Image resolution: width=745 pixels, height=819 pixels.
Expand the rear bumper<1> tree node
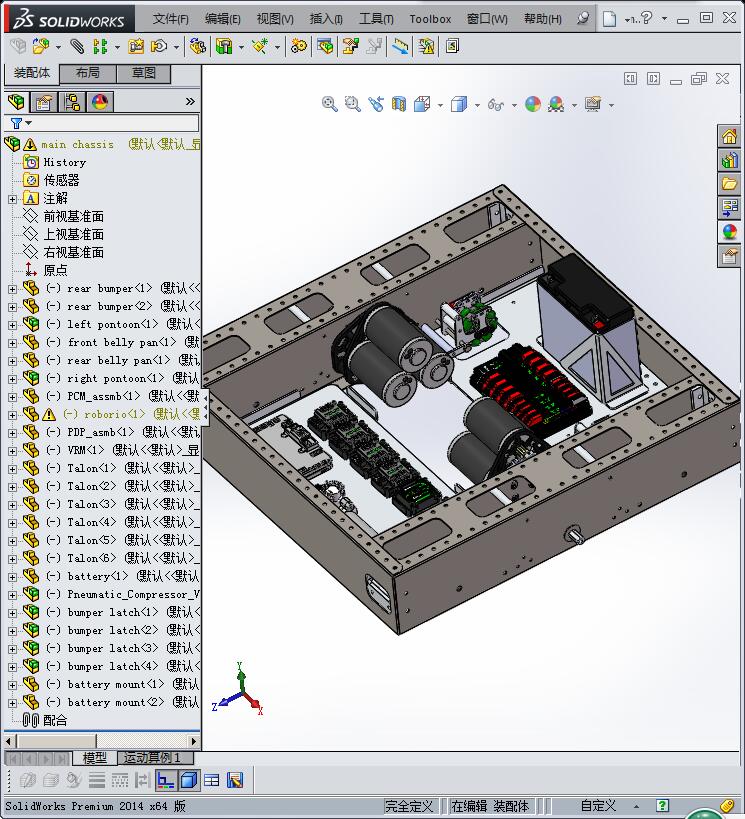click(12, 289)
